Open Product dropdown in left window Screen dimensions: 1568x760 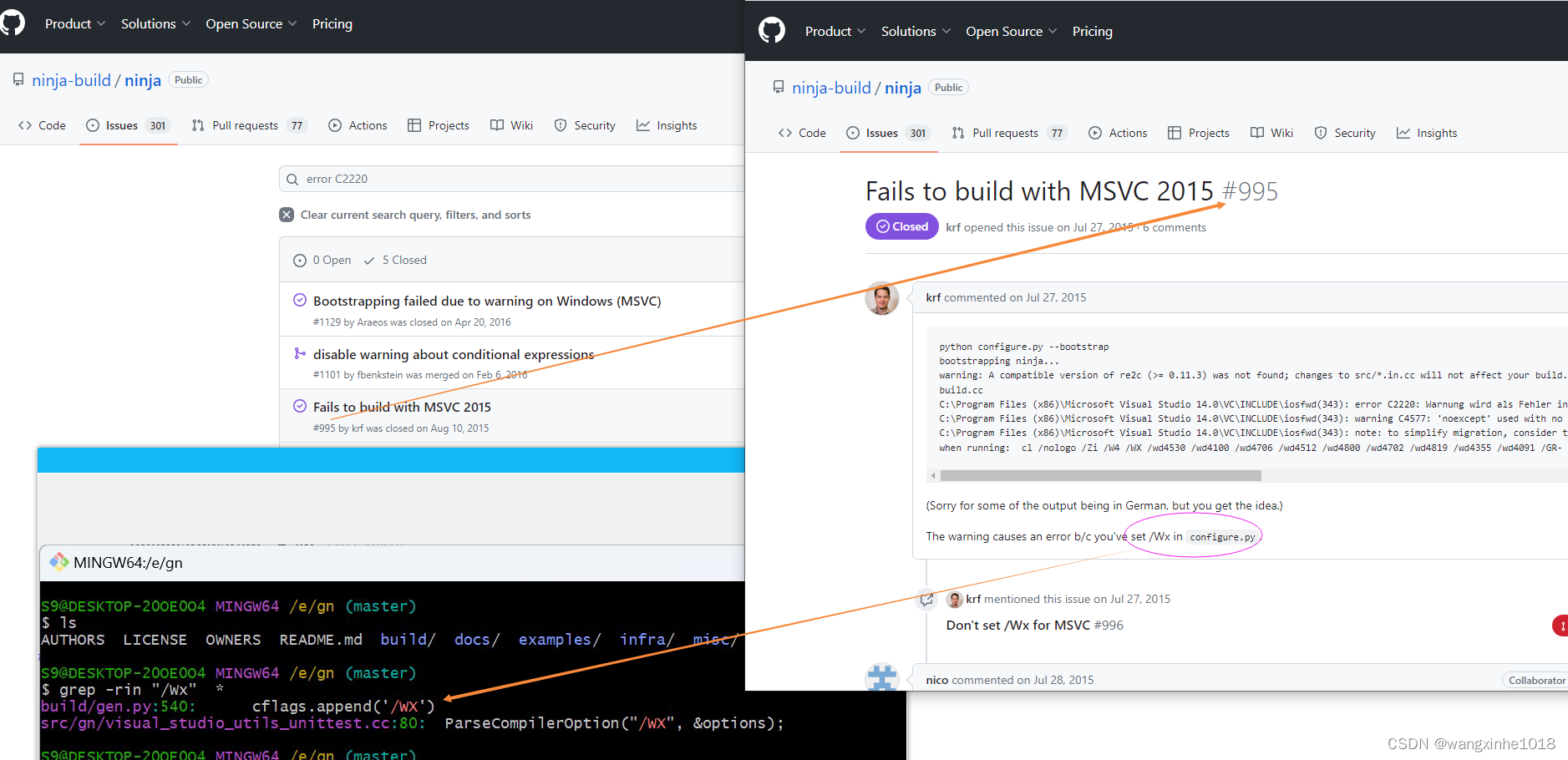pos(75,23)
